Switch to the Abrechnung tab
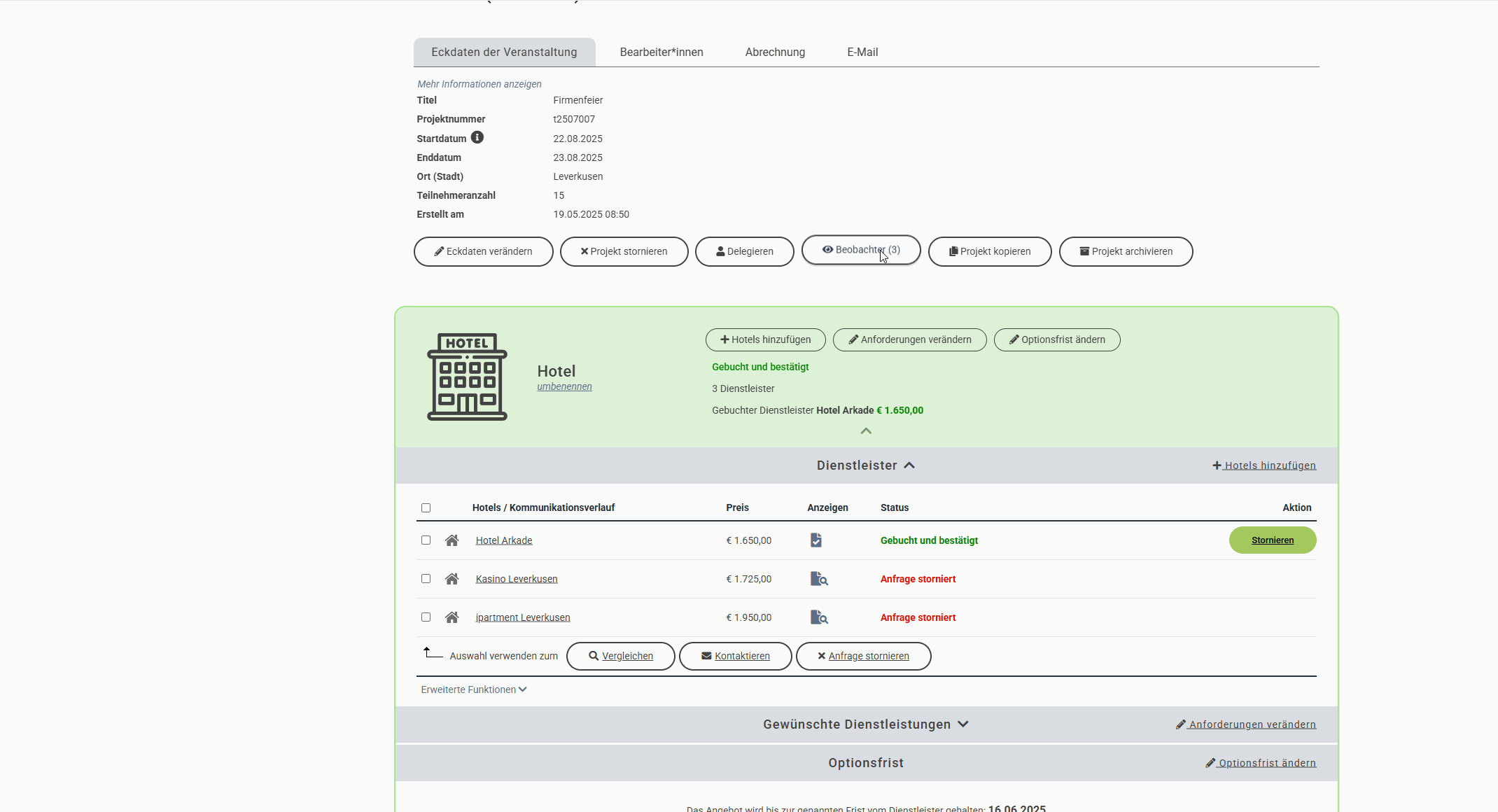This screenshot has width=1498, height=812. coord(775,52)
